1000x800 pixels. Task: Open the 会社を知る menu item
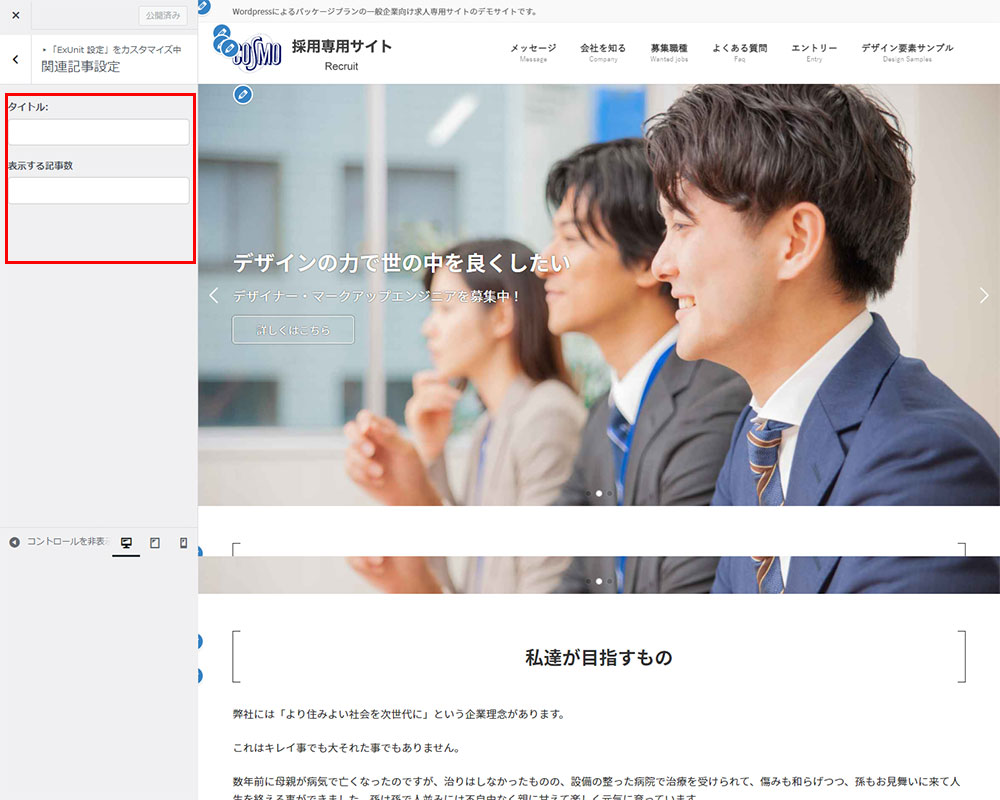tap(603, 52)
